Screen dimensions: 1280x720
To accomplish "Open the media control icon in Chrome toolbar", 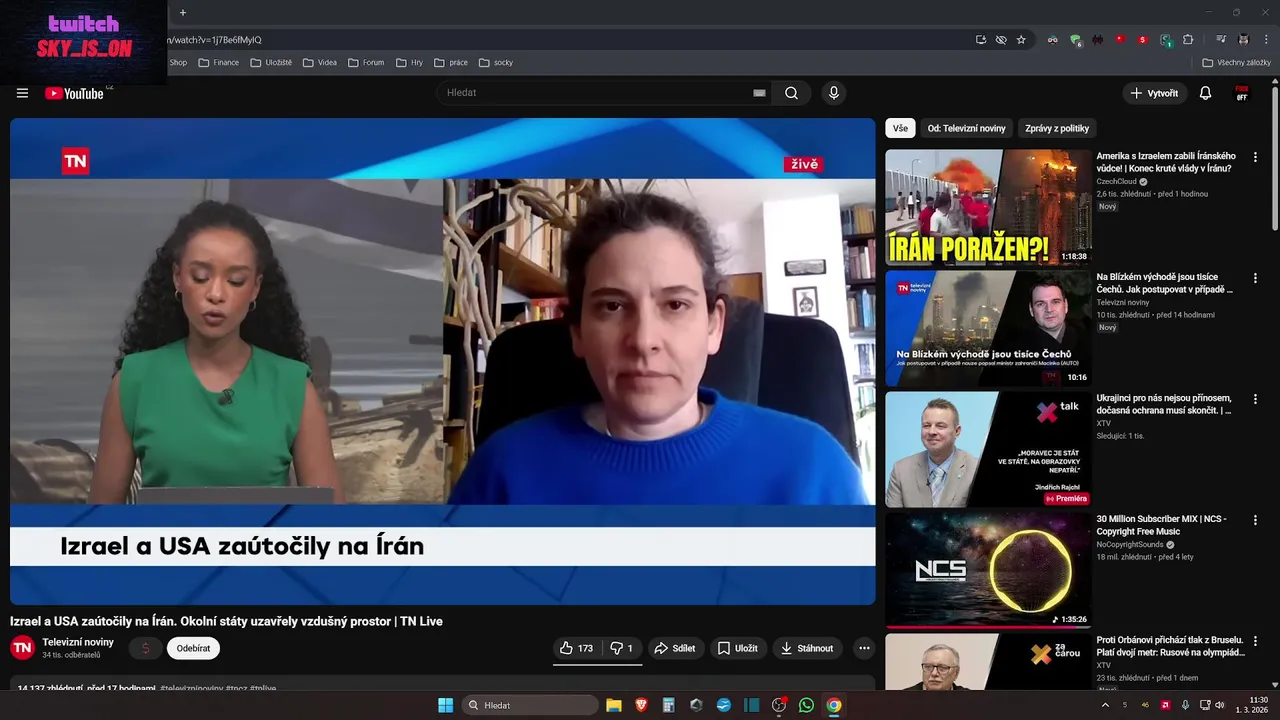I will [x=1220, y=40].
